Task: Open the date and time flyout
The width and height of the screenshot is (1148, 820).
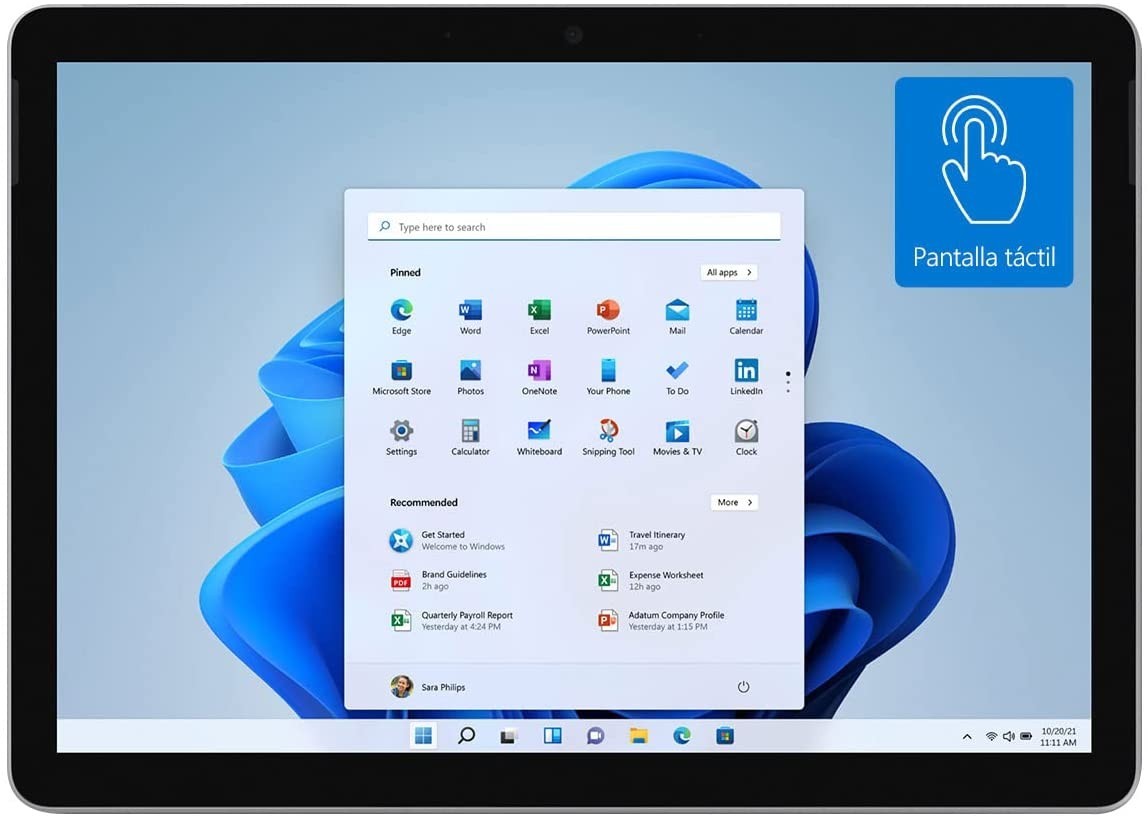Action: [1058, 737]
